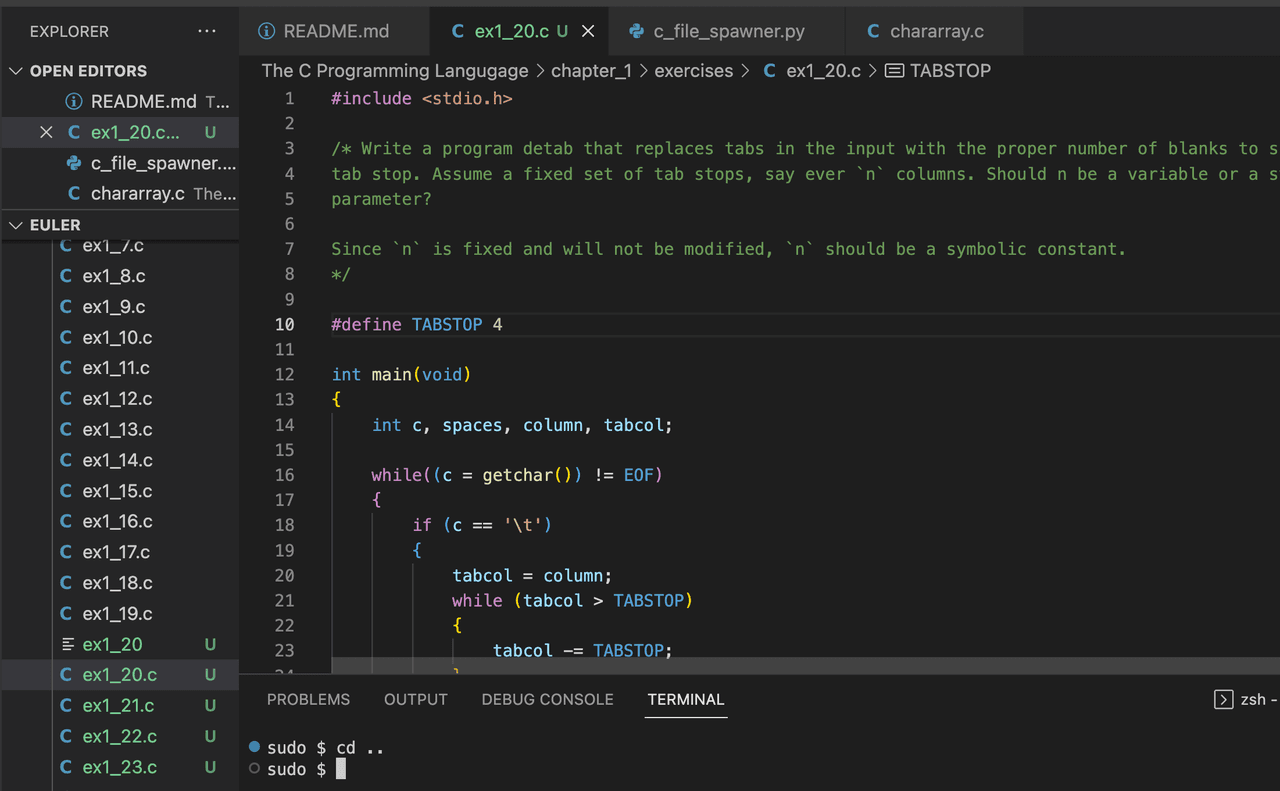1280x791 pixels.
Task: Open file ex1_21.c in explorer
Action: click(x=118, y=705)
